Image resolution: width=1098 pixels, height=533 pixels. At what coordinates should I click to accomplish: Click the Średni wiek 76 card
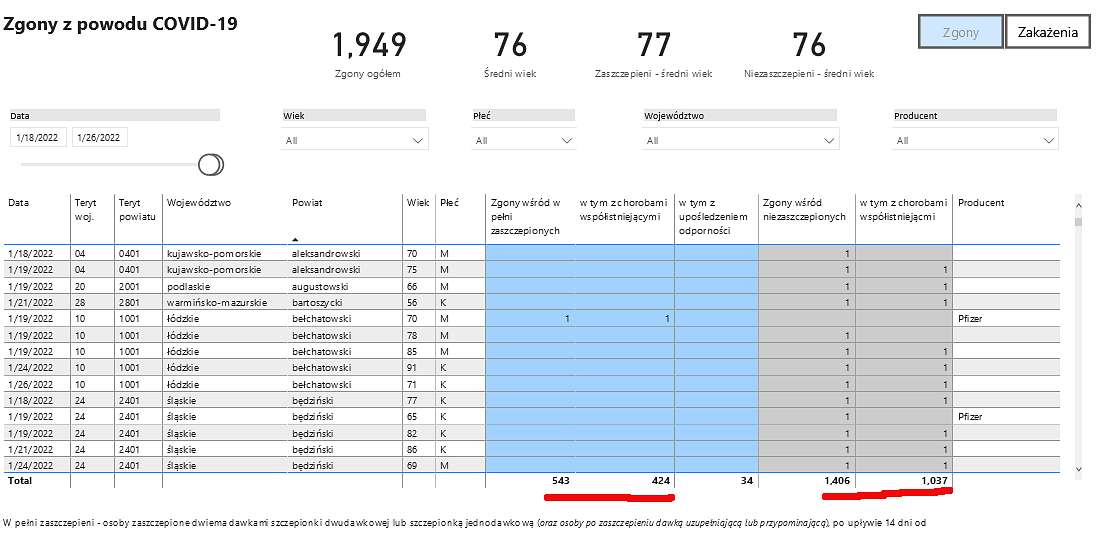pos(510,53)
